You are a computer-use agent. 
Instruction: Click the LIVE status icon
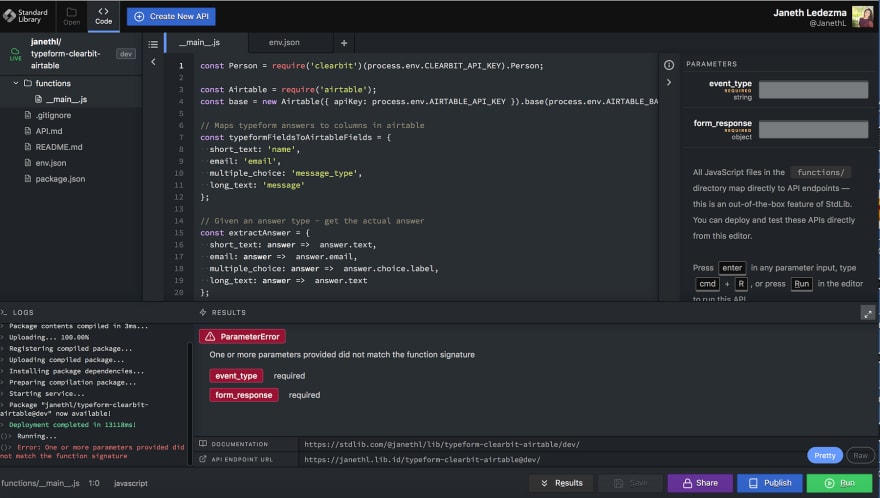pos(15,54)
